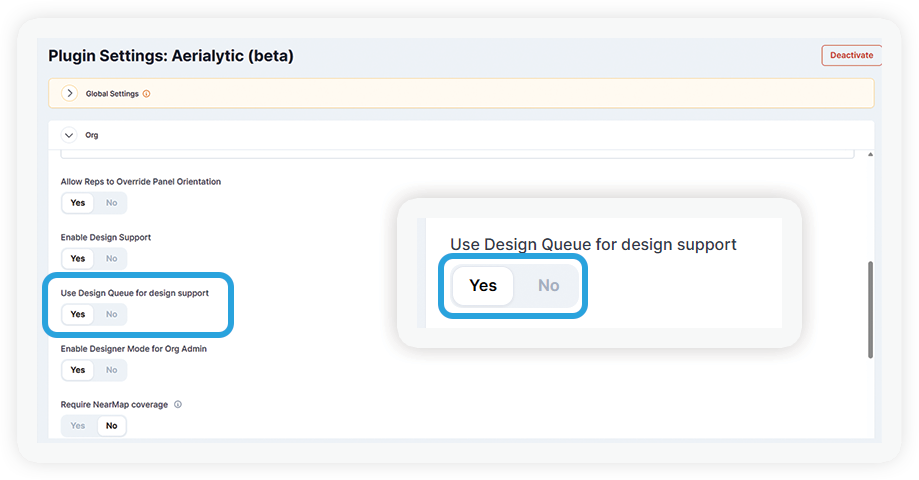Expand the Global Settings section chevron
Image resolution: width=919 pixels, height=480 pixels.
tap(69, 93)
